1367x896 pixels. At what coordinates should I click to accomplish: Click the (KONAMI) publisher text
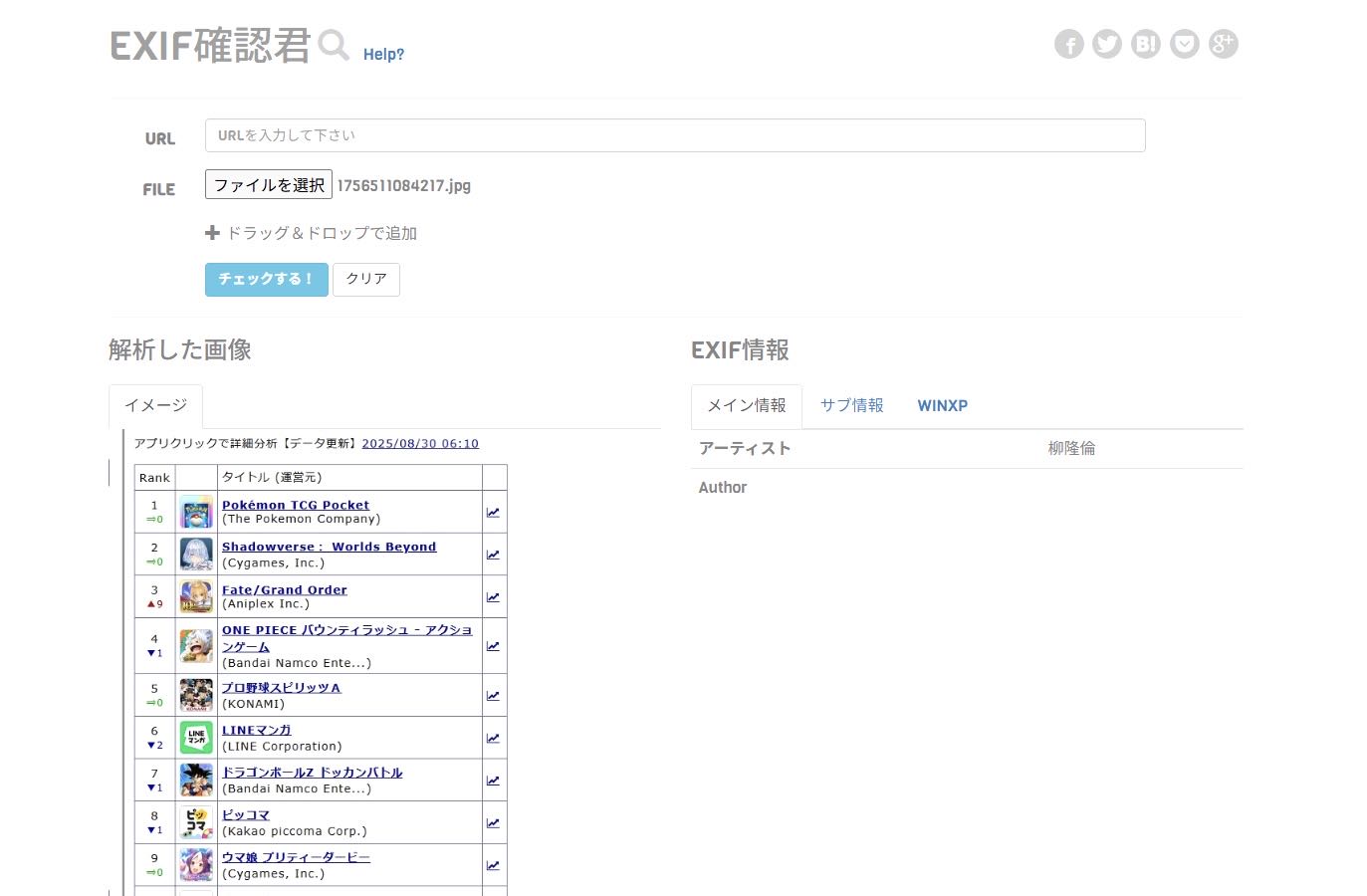point(253,704)
